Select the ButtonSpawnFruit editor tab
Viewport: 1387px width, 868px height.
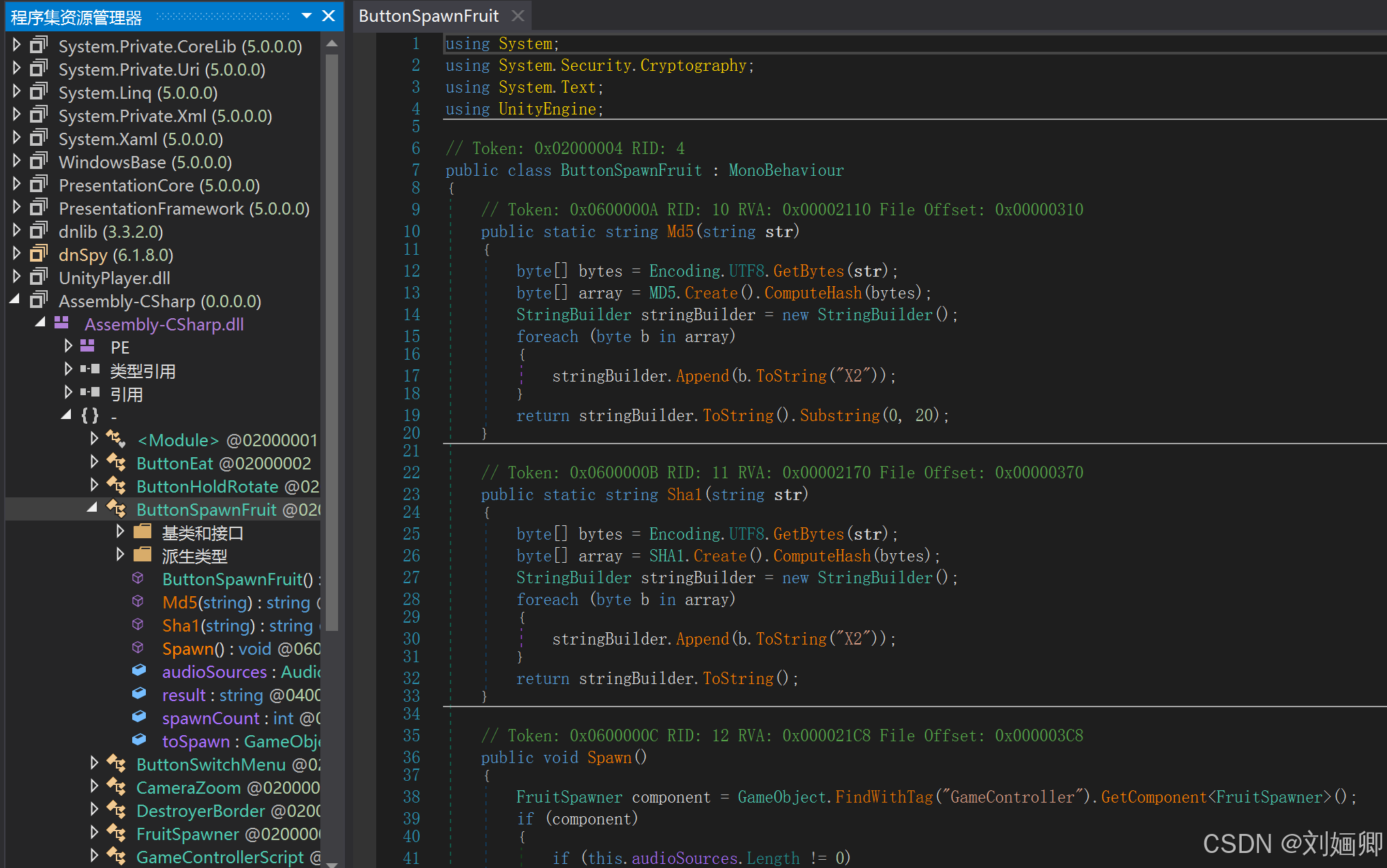point(429,16)
